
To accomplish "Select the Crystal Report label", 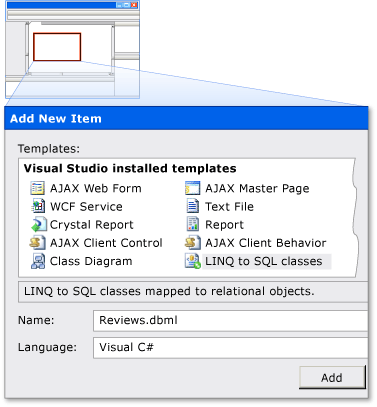I will click(92, 225).
